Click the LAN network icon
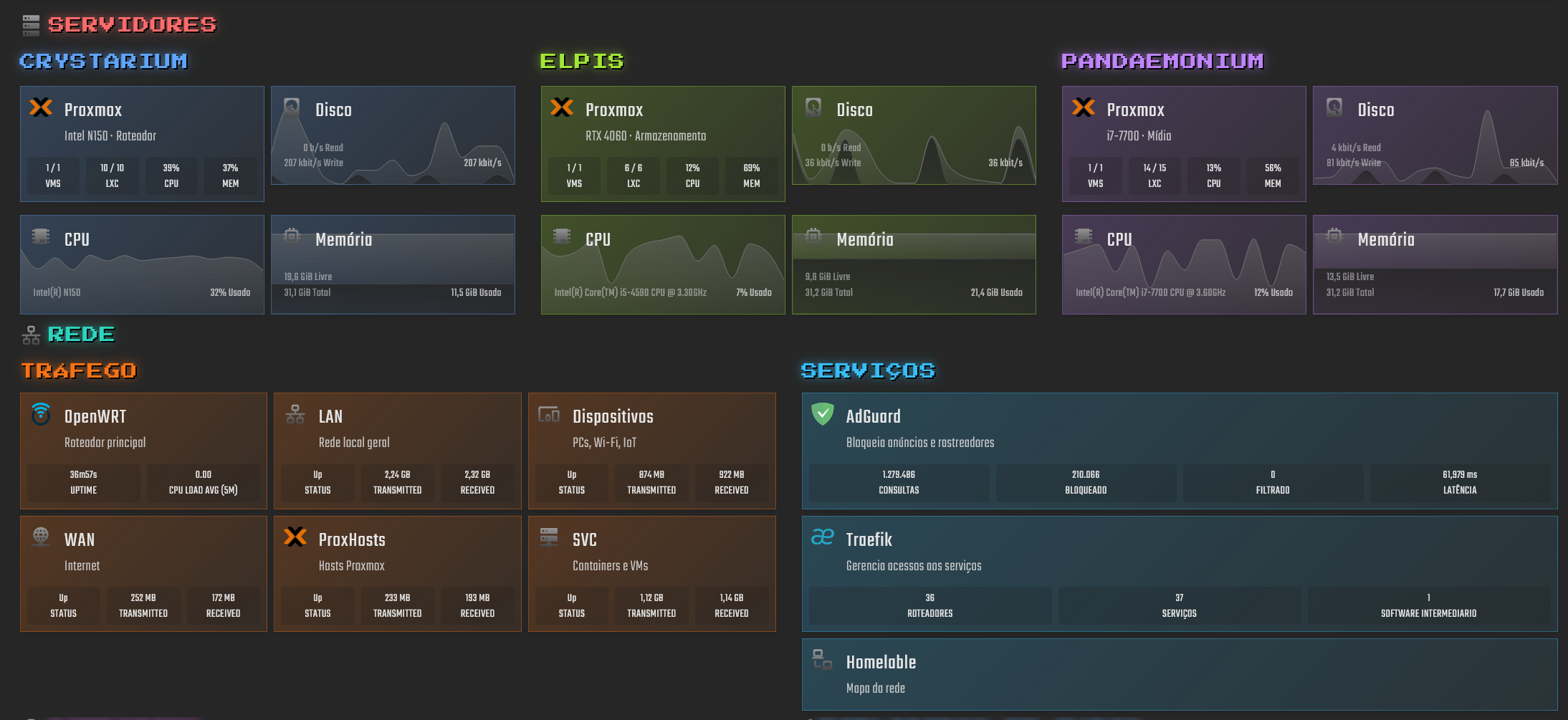Image resolution: width=1568 pixels, height=720 pixels. click(x=295, y=414)
